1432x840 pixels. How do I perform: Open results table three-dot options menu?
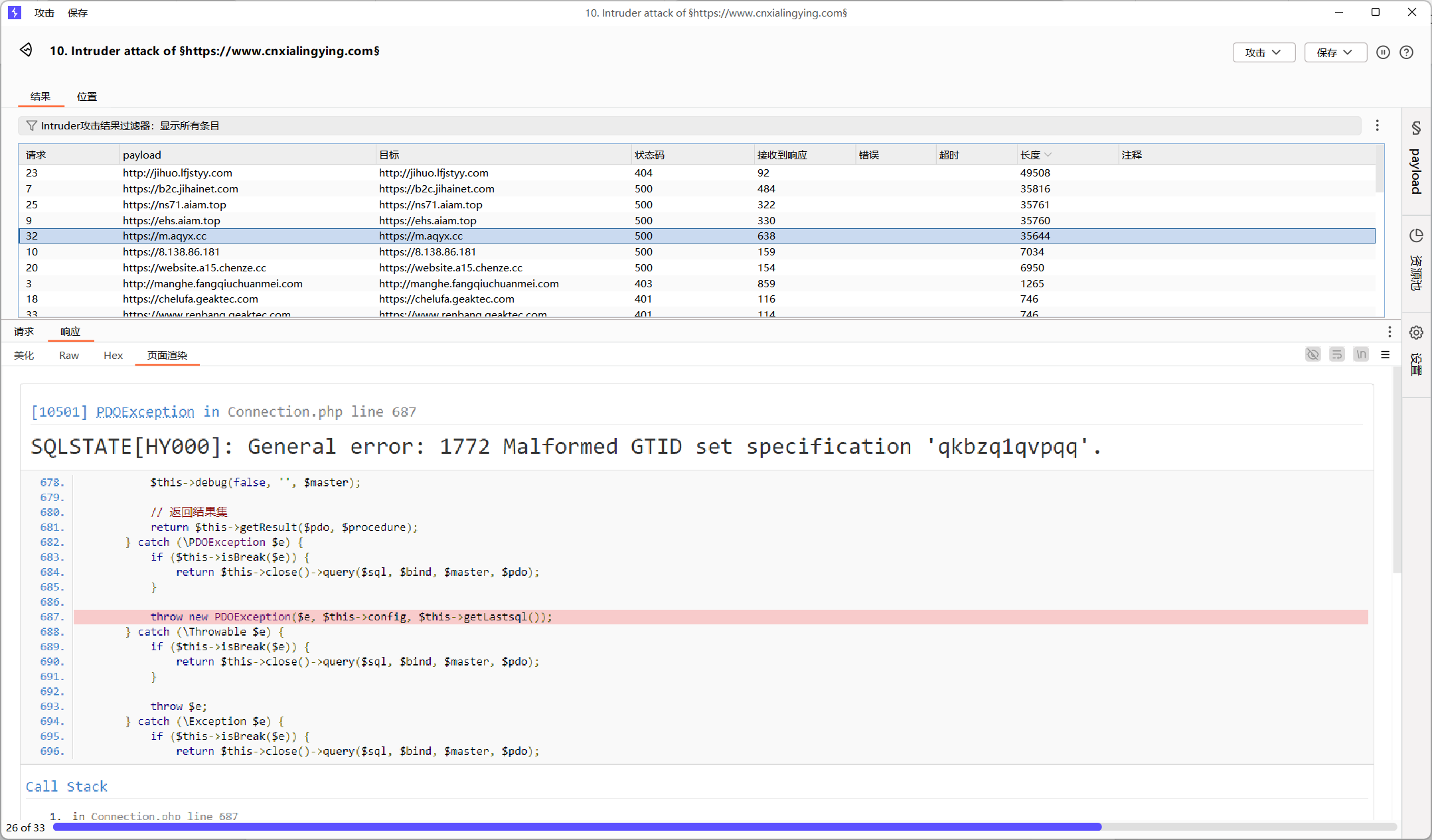pyautogui.click(x=1378, y=125)
